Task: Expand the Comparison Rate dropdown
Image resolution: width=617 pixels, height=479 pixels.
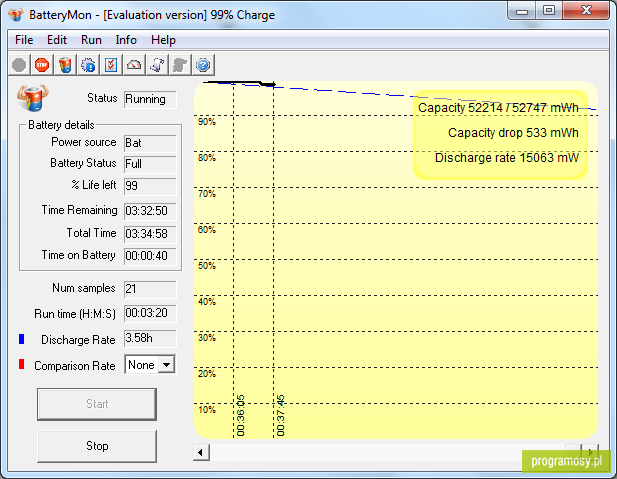Action: tap(166, 365)
